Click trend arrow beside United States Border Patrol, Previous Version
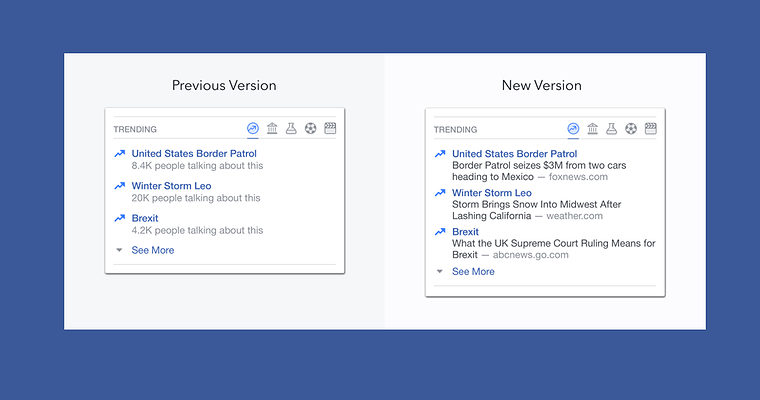 pyautogui.click(x=119, y=154)
